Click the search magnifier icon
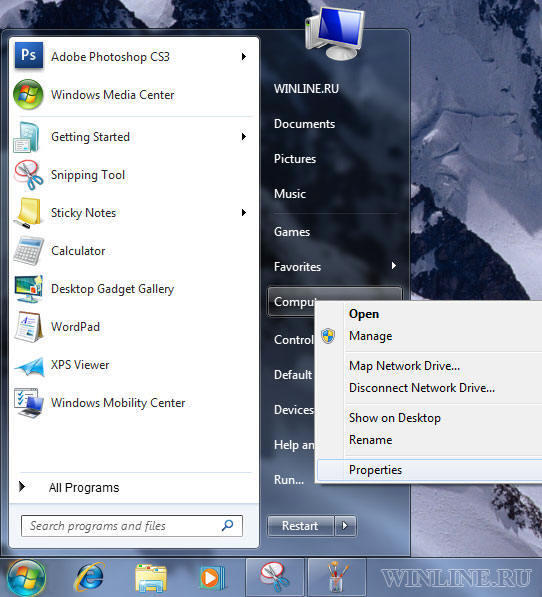Screen dimensions: 542x597 (x=227, y=525)
